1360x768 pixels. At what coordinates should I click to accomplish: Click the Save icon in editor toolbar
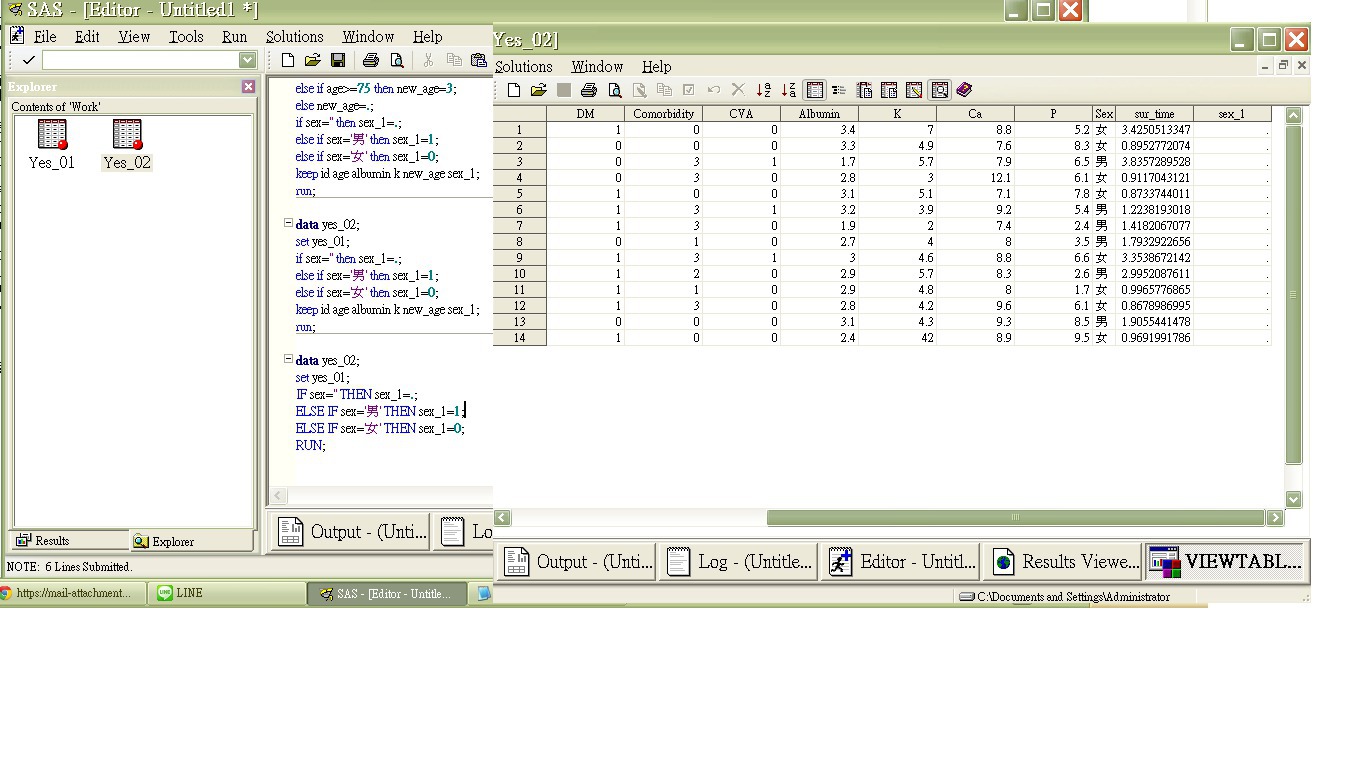coord(338,61)
